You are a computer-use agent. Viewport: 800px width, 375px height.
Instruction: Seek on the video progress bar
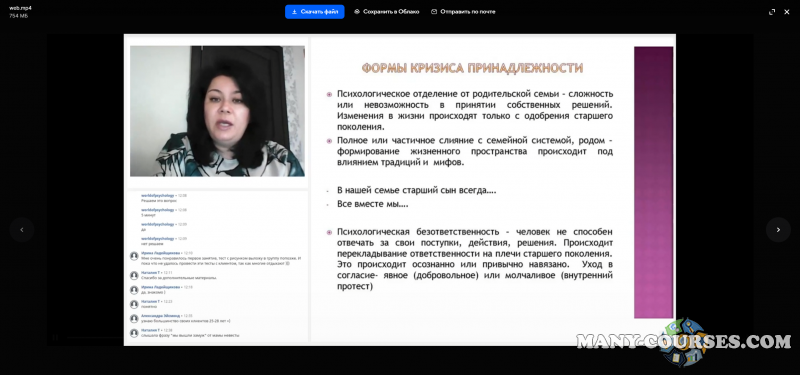click(x=94, y=337)
